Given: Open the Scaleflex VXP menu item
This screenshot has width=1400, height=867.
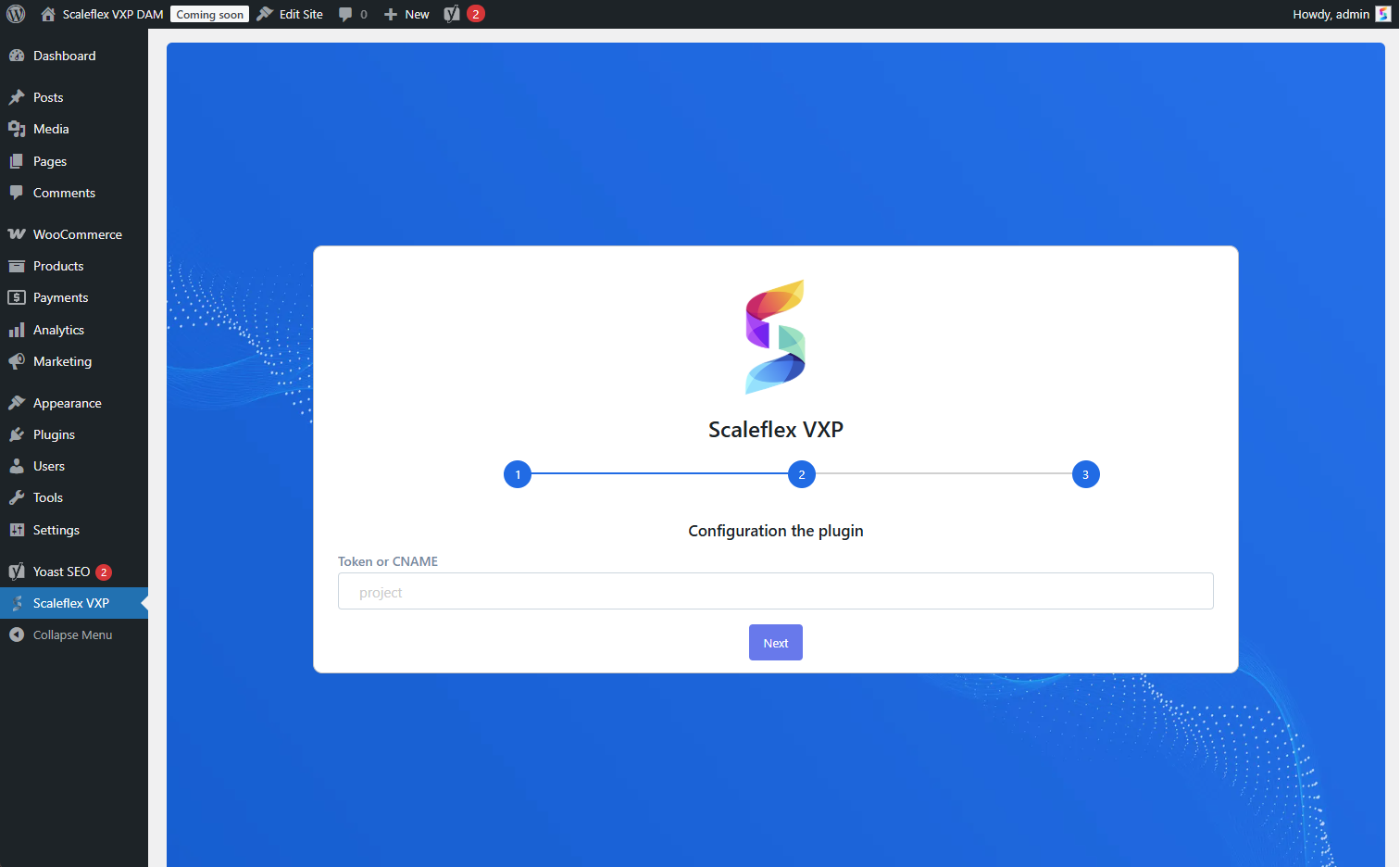Looking at the screenshot, I should pos(74,603).
